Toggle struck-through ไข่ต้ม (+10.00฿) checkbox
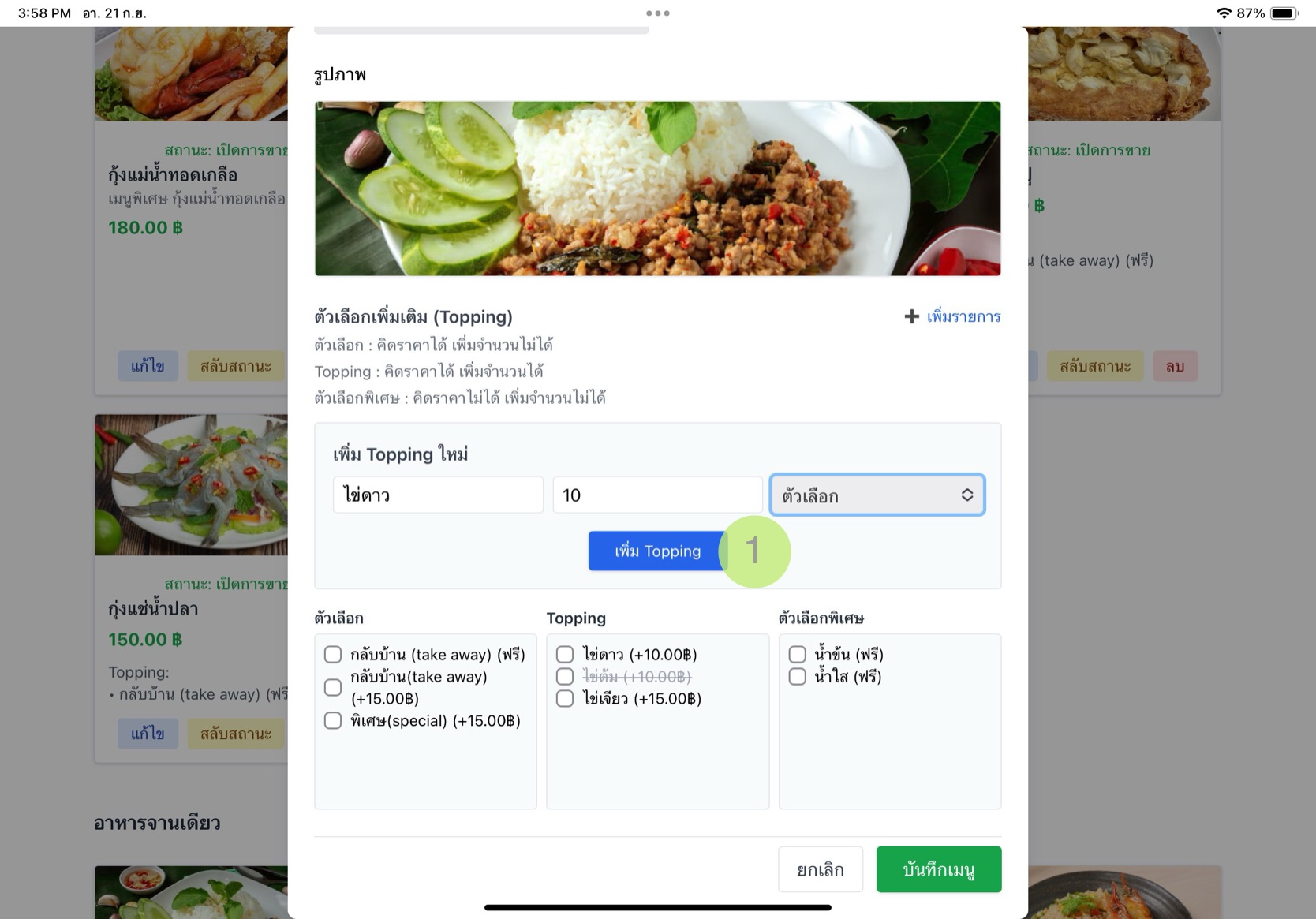This screenshot has width=1316, height=919. click(x=565, y=677)
